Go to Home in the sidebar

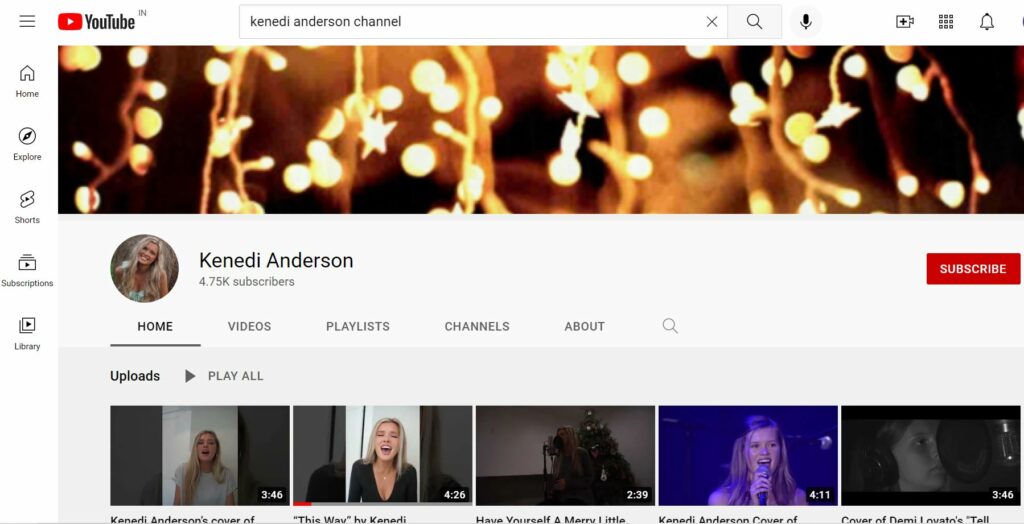point(27,81)
